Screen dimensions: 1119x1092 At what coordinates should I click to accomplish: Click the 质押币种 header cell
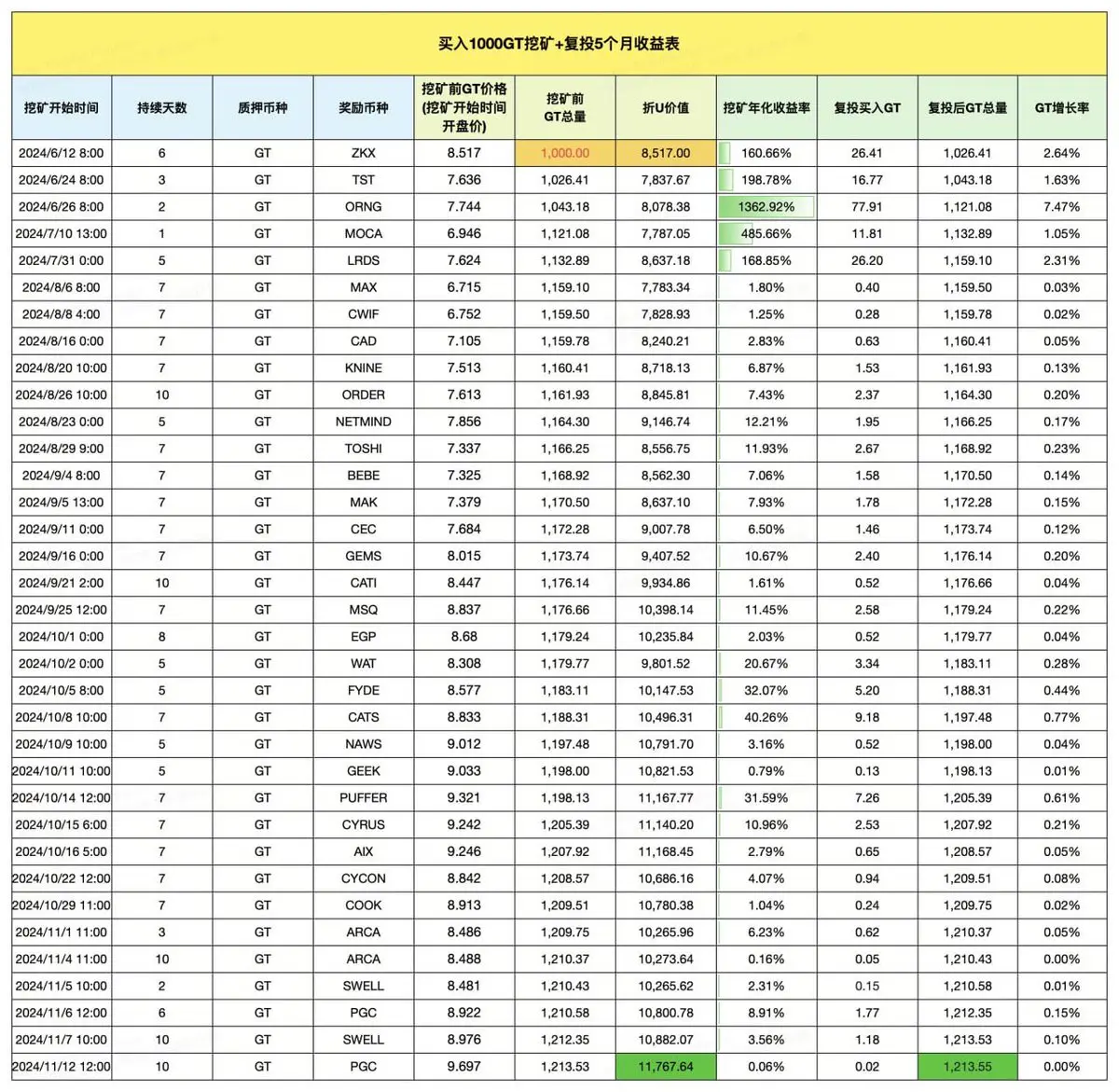(263, 108)
